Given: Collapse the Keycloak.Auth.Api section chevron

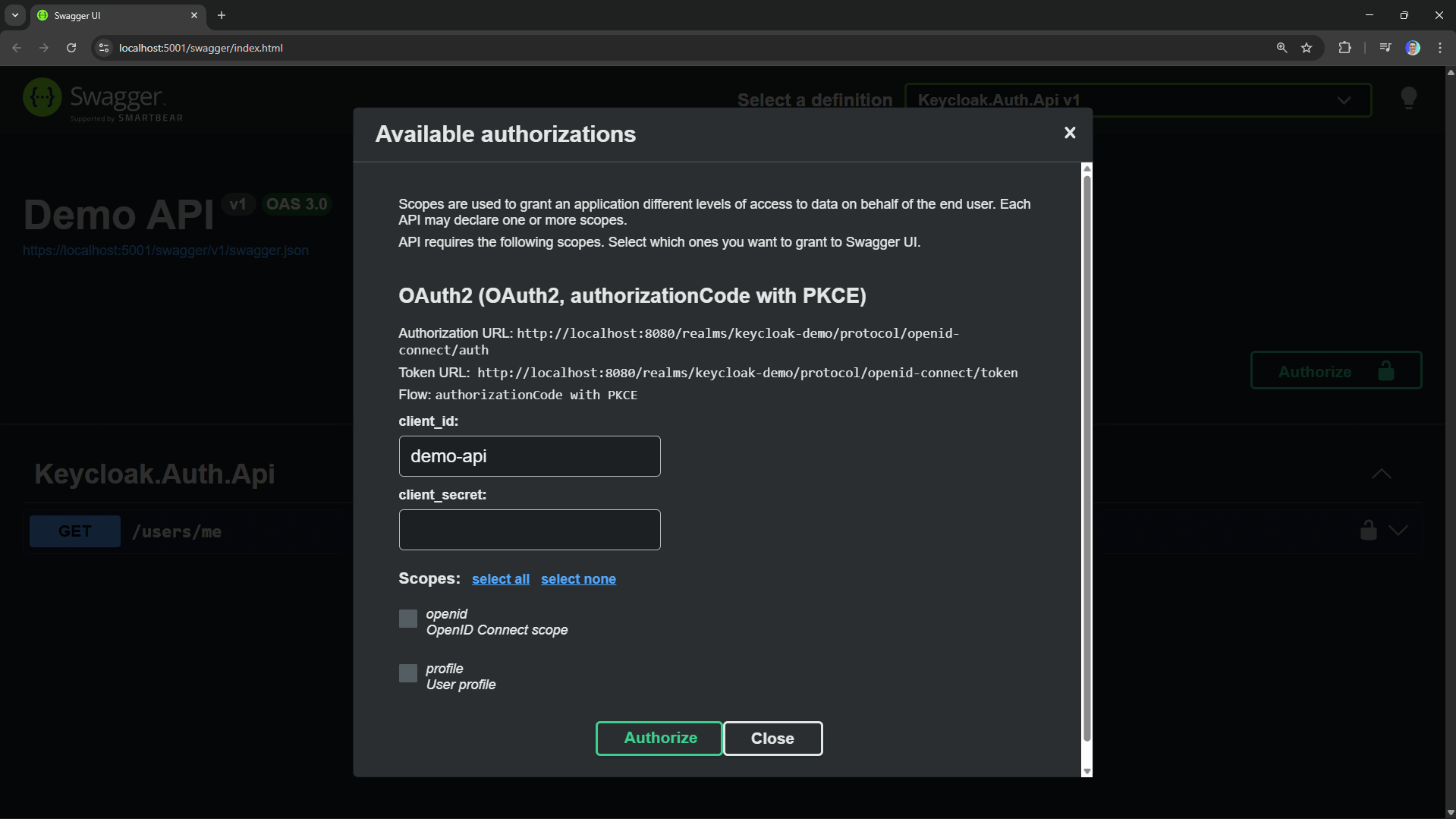Looking at the screenshot, I should [1382, 474].
